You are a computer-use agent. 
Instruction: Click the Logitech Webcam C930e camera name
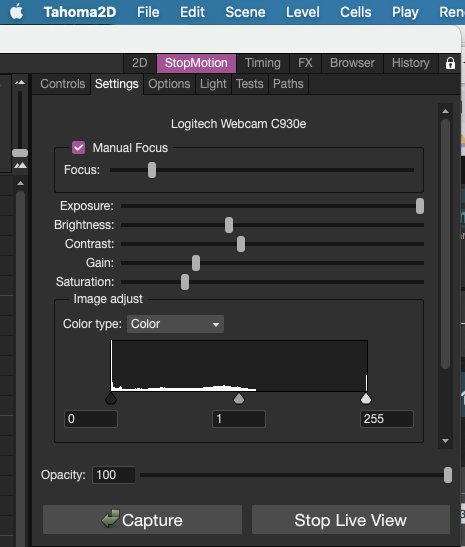coord(239,124)
